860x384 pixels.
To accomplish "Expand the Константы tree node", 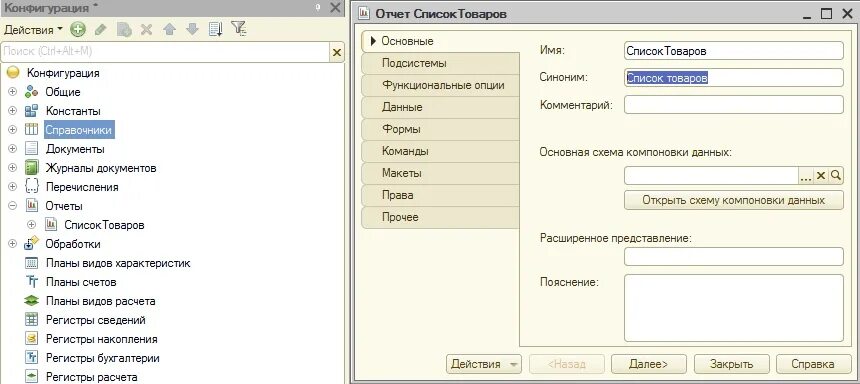I will coord(12,111).
